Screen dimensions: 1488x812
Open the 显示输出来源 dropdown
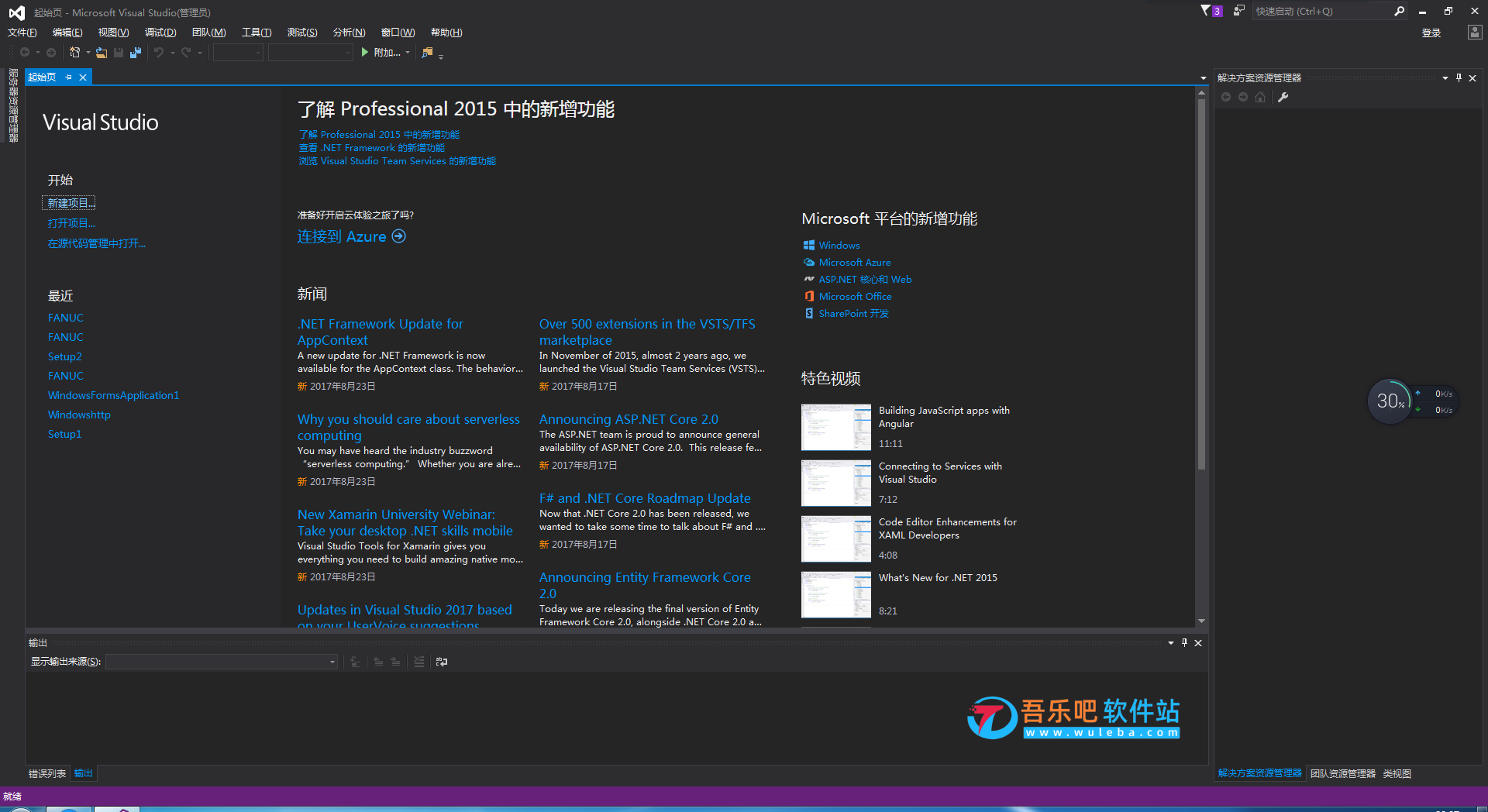[222, 662]
